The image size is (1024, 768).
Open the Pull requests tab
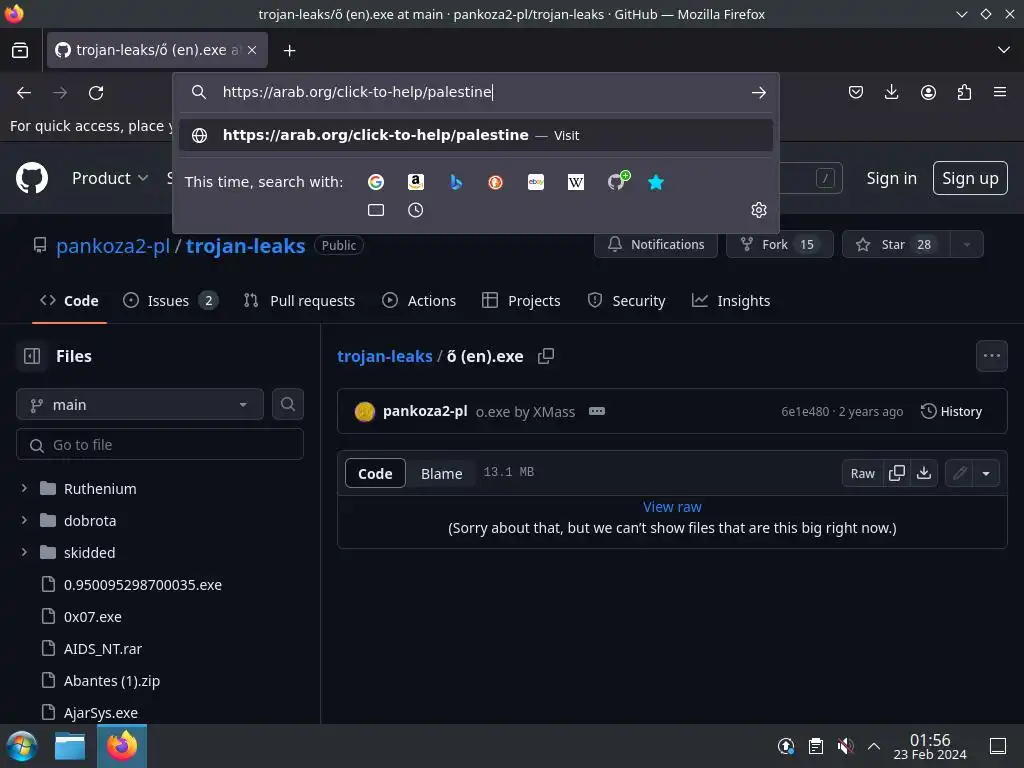[x=299, y=301]
